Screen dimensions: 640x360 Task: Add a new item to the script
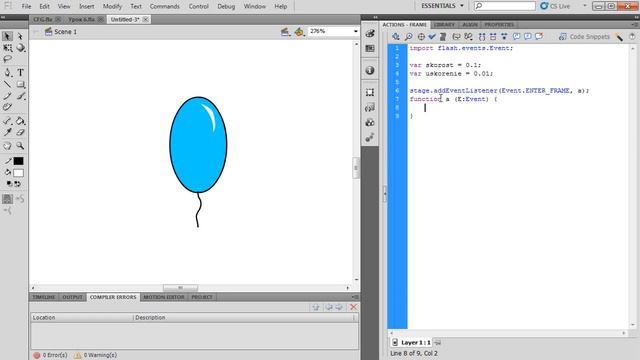click(396, 37)
